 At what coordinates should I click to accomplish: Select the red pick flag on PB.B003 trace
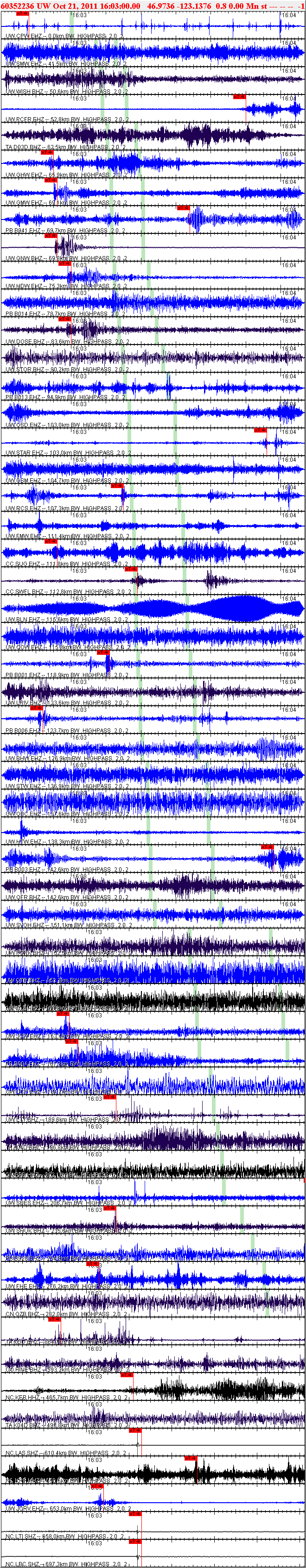(267, 847)
